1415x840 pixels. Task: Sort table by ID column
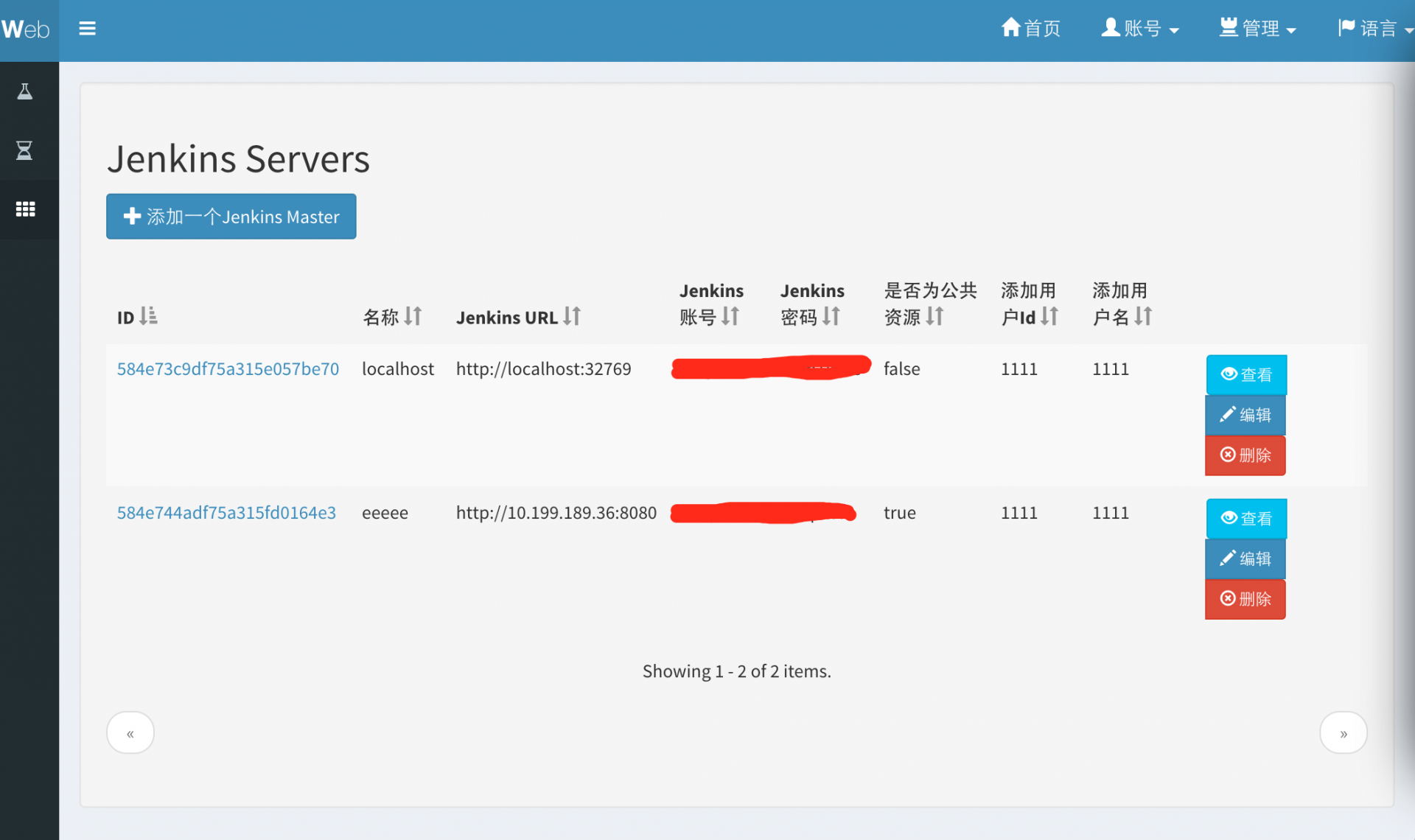pyautogui.click(x=138, y=317)
